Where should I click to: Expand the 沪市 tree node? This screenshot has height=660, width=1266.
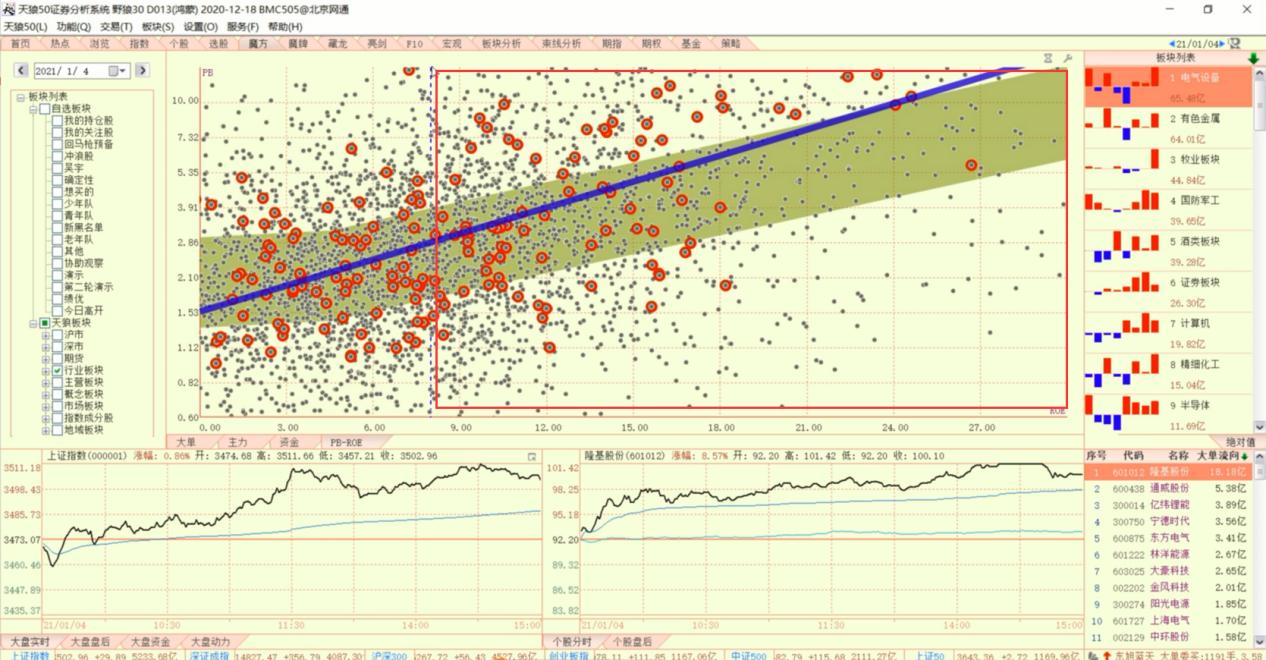click(x=45, y=334)
